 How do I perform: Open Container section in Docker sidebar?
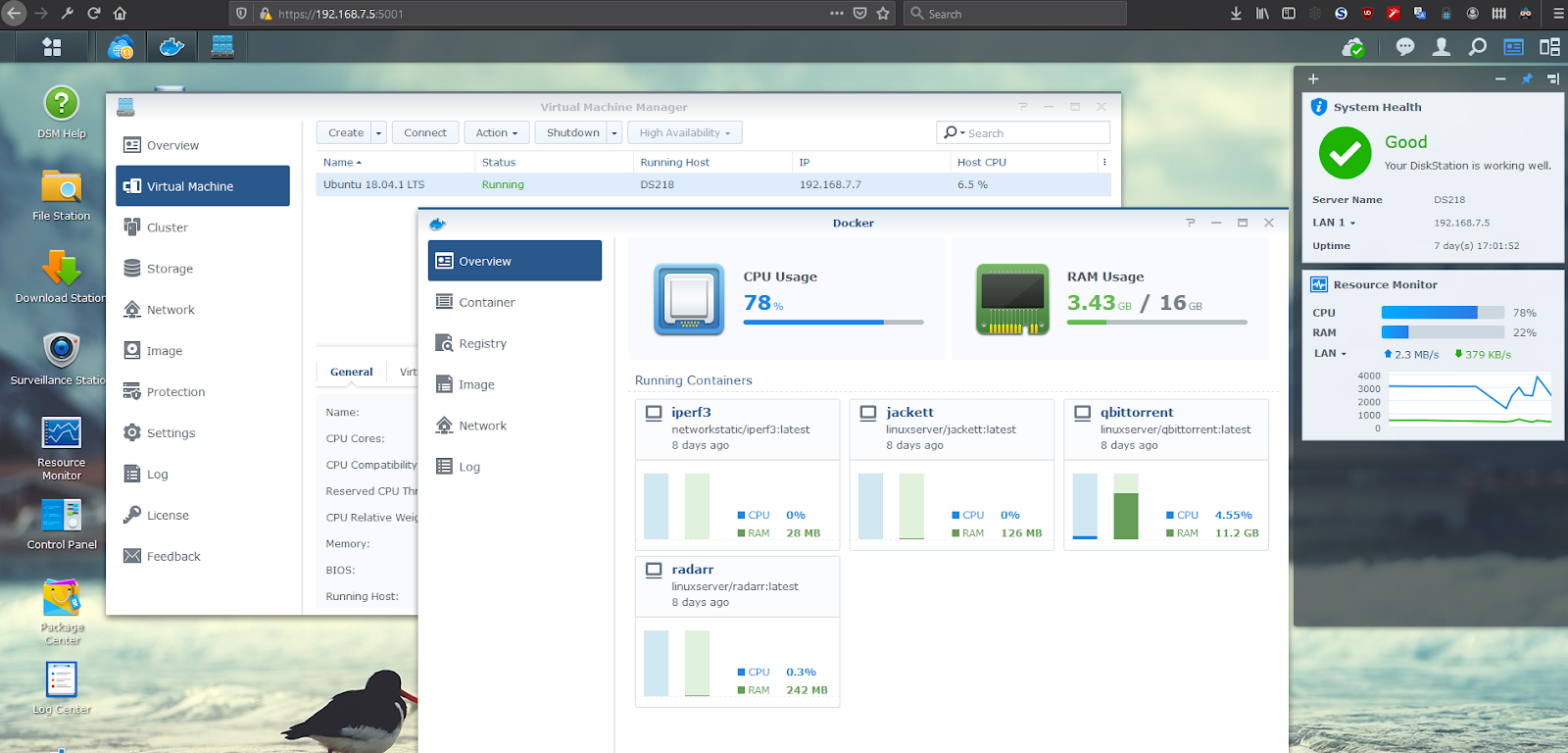click(x=514, y=302)
